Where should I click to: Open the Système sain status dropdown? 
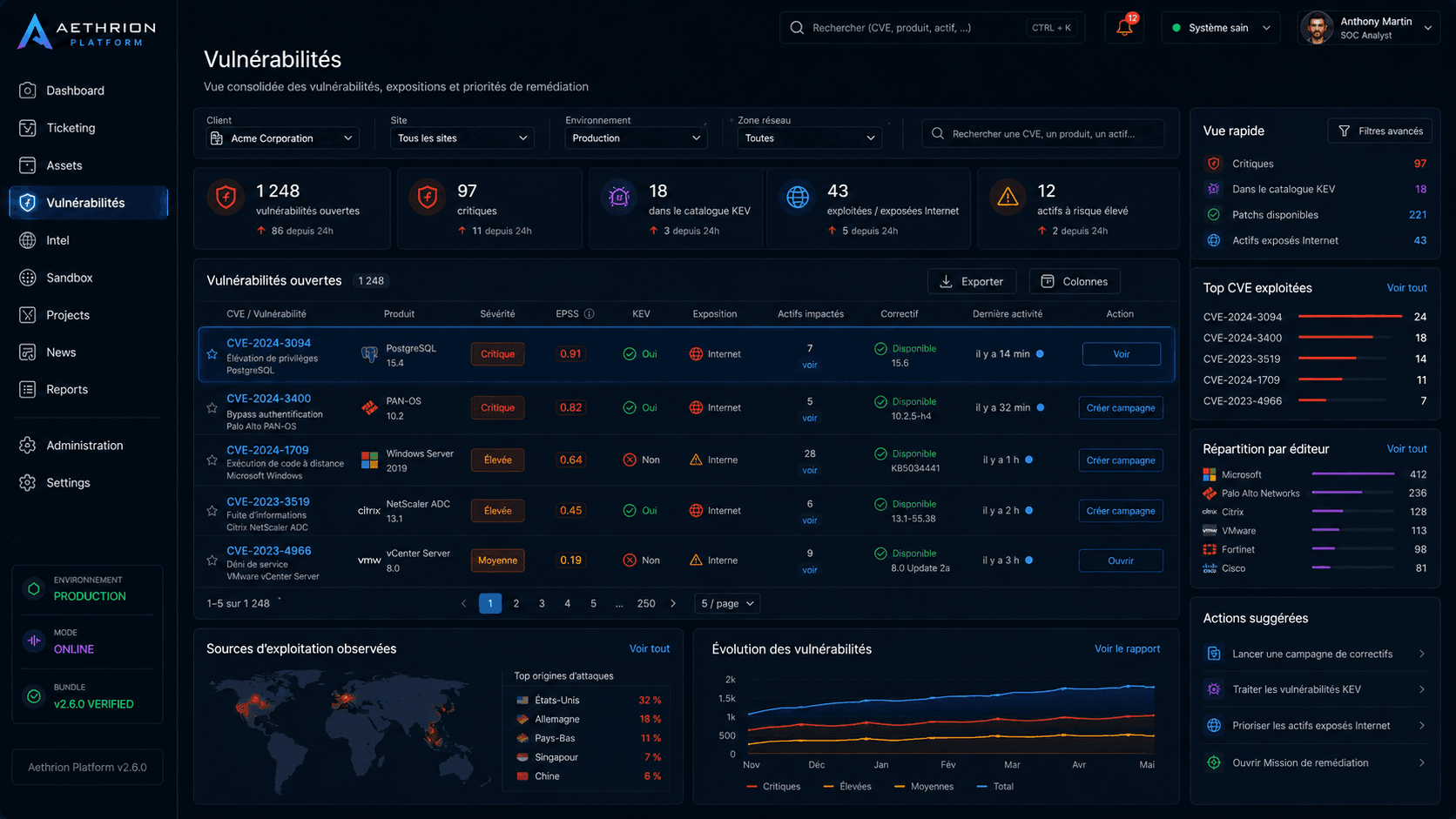tap(1221, 28)
